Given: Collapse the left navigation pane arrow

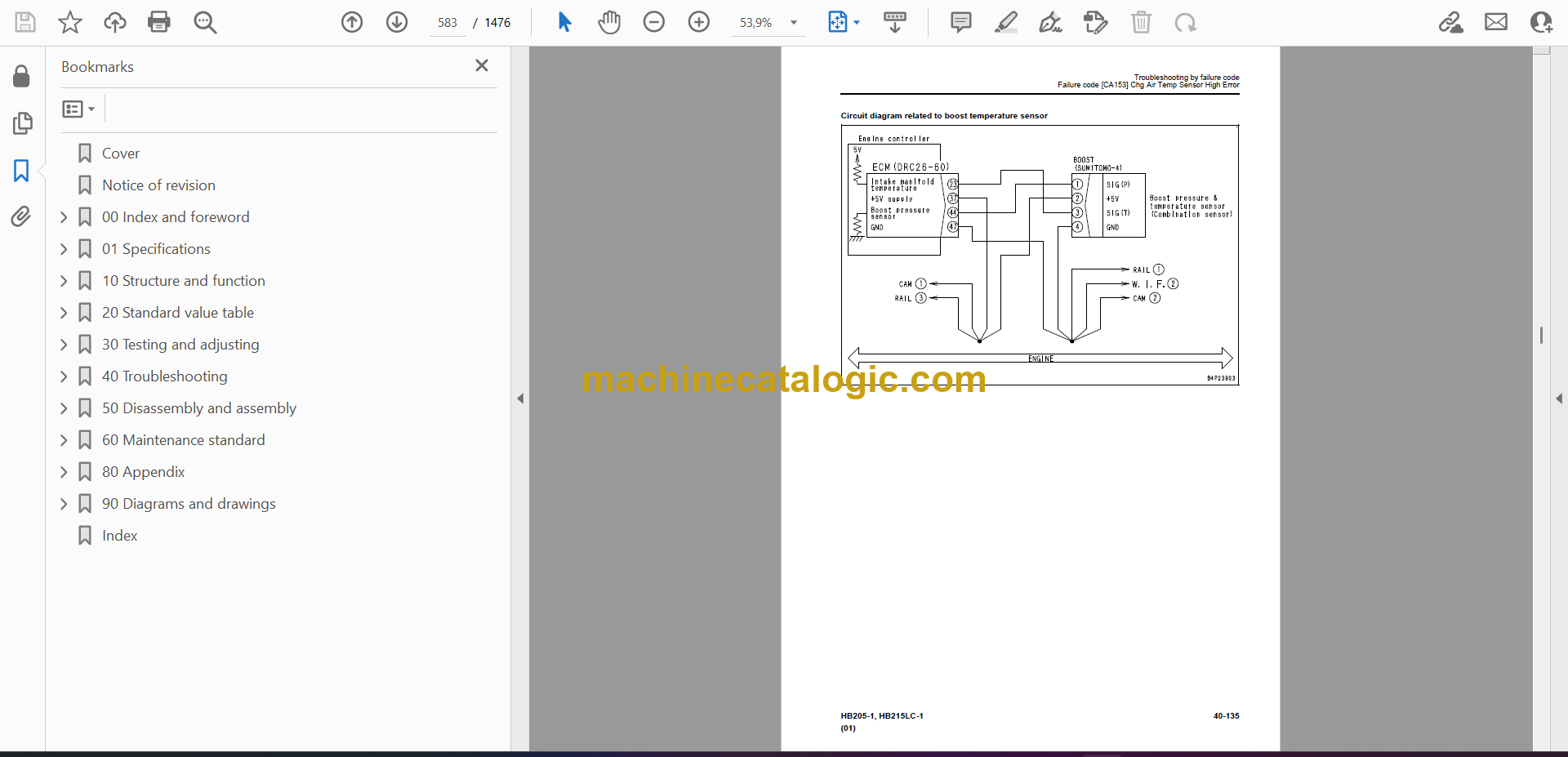Looking at the screenshot, I should pos(520,399).
